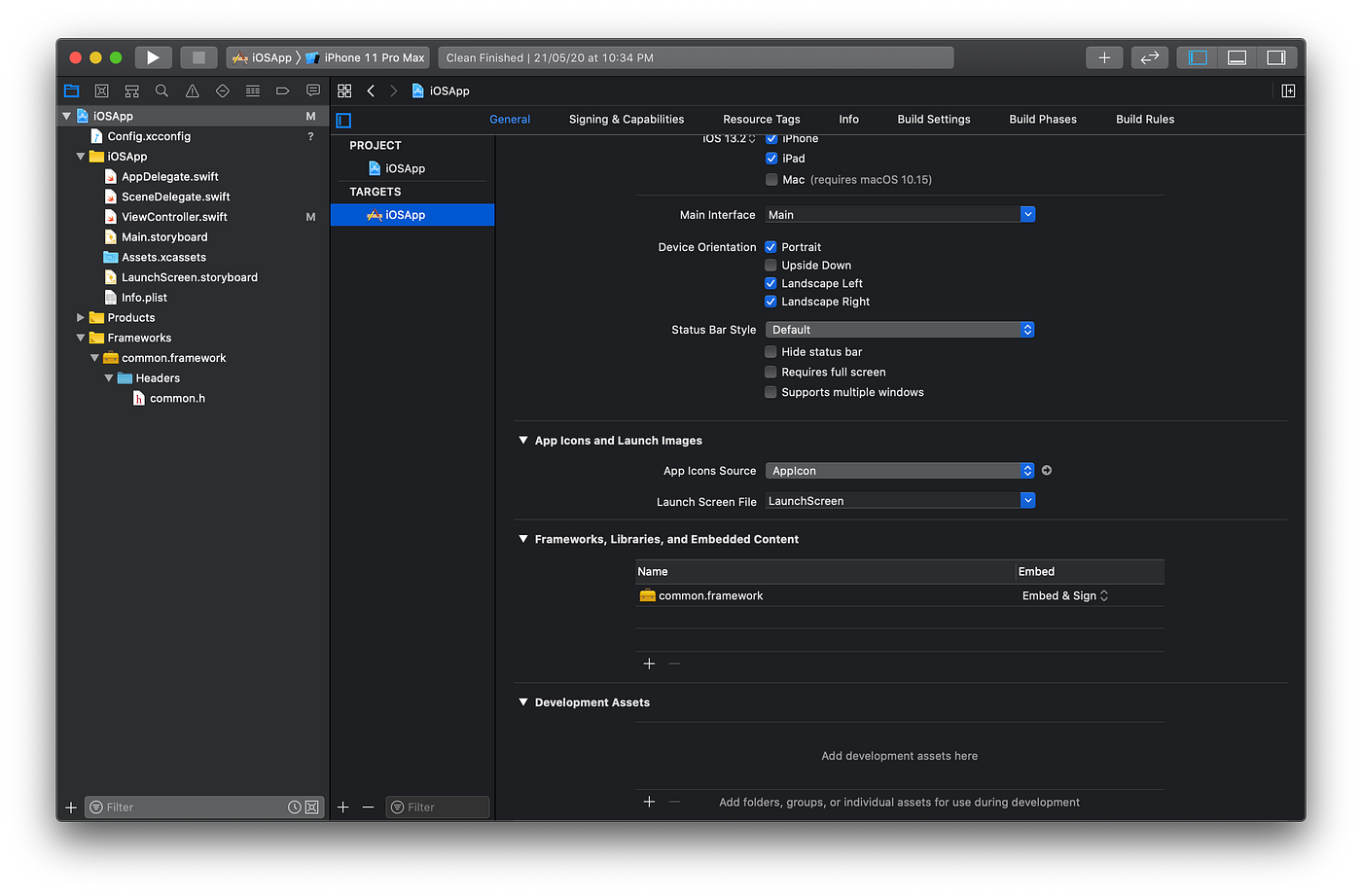Select the Issue navigator warning icon
Viewport: 1362px width, 896px height.
click(x=190, y=90)
